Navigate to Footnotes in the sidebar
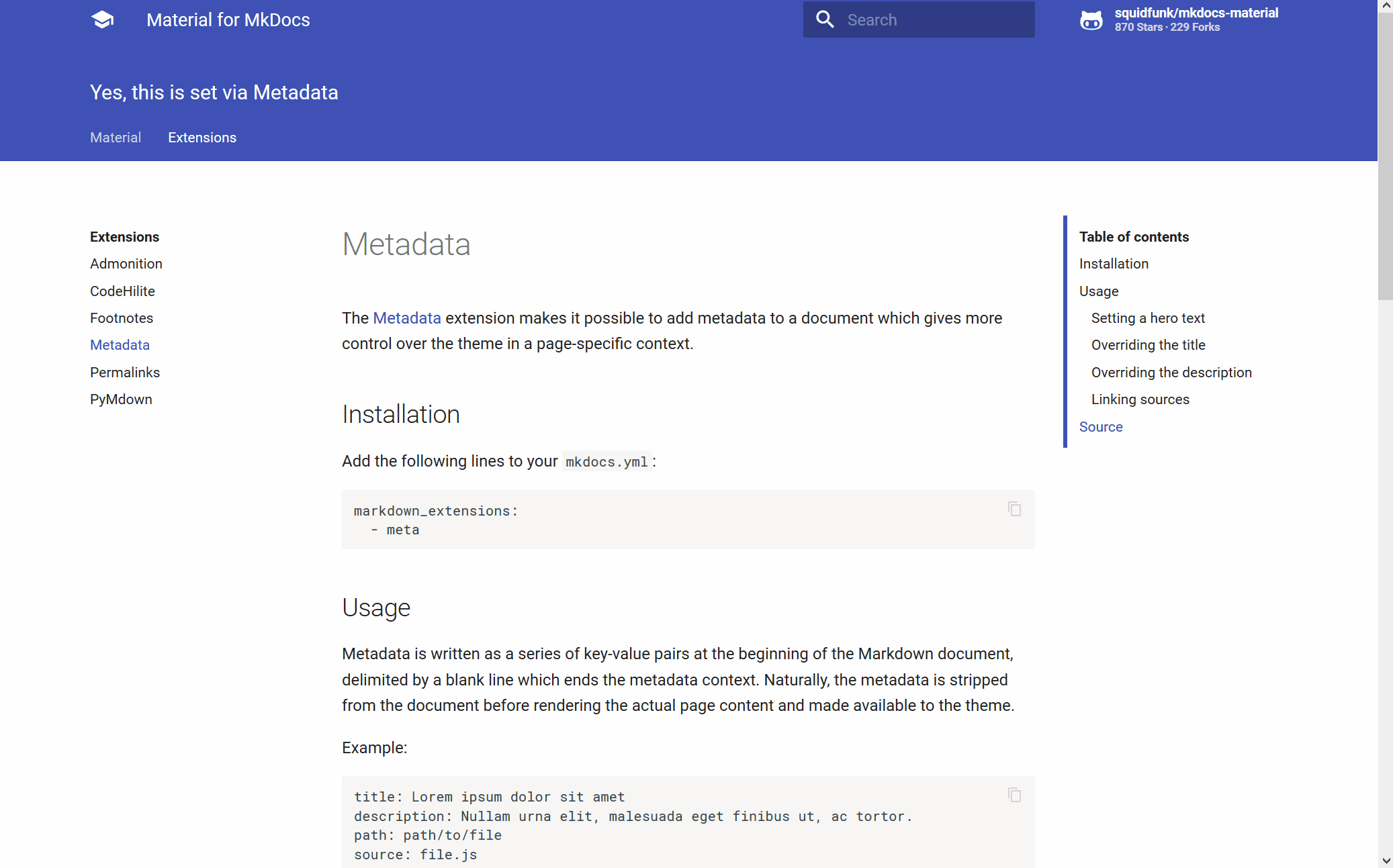1393x868 pixels. click(122, 318)
